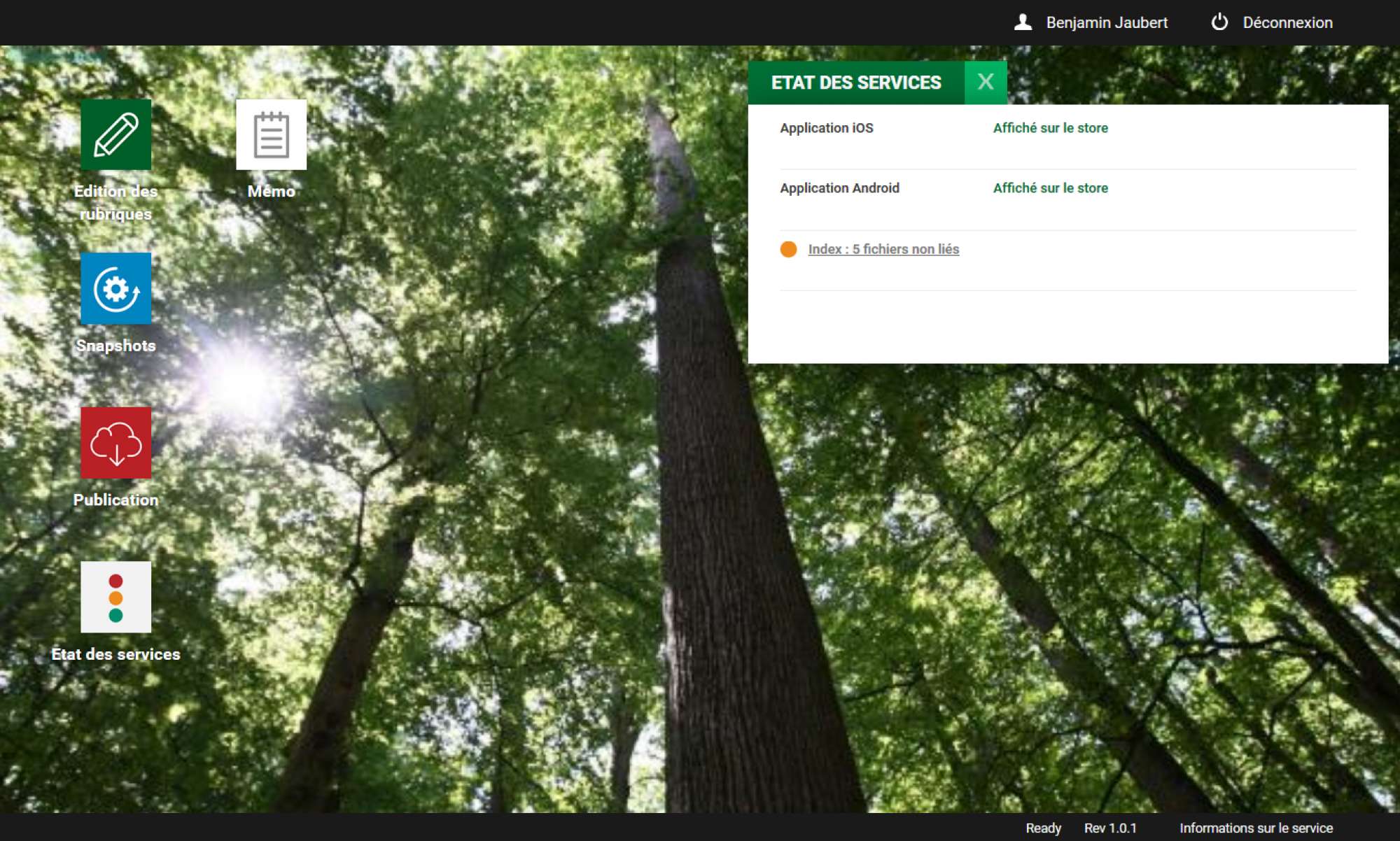Launch the Snapshots gear icon
The height and width of the screenshot is (841, 1400).
(115, 288)
